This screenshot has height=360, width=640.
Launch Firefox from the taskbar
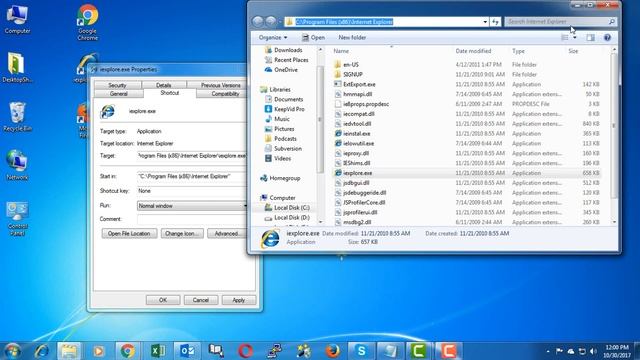tap(333, 351)
